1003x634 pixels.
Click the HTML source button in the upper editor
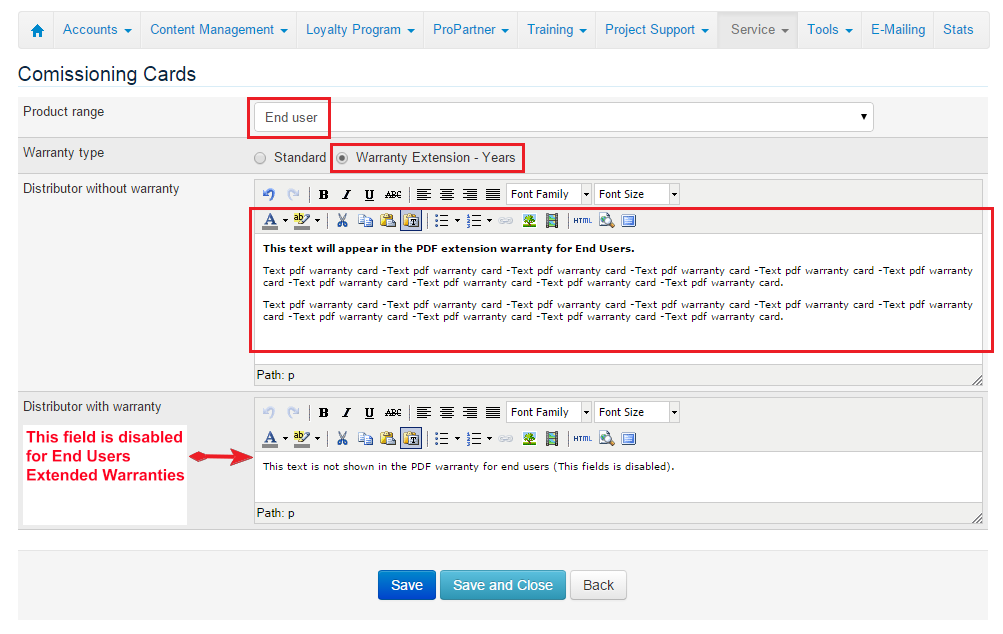coord(583,220)
